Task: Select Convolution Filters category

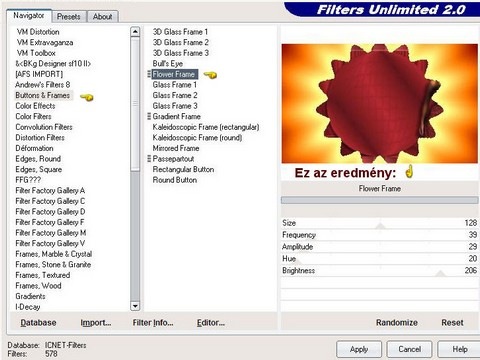Action: pyautogui.click(x=44, y=127)
